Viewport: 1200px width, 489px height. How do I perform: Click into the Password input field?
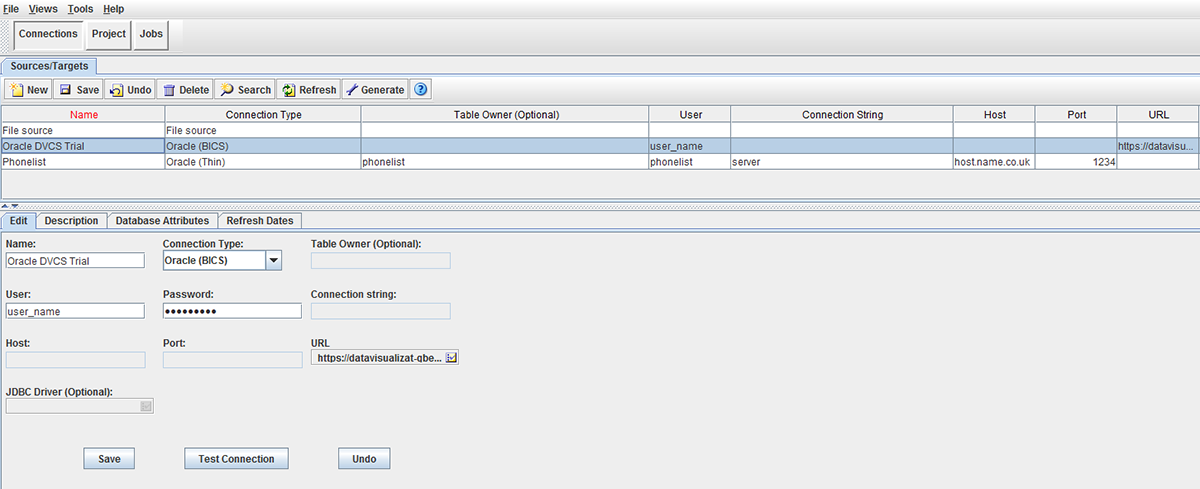[x=232, y=311]
